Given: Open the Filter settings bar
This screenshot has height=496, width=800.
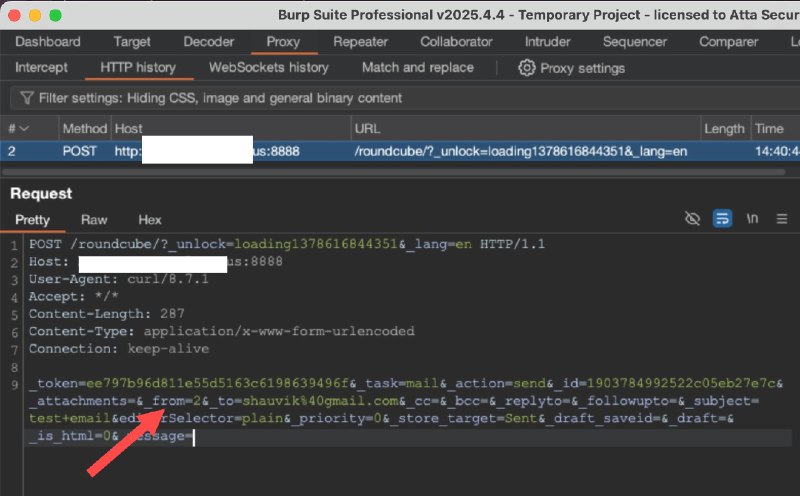Looking at the screenshot, I should 220,98.
